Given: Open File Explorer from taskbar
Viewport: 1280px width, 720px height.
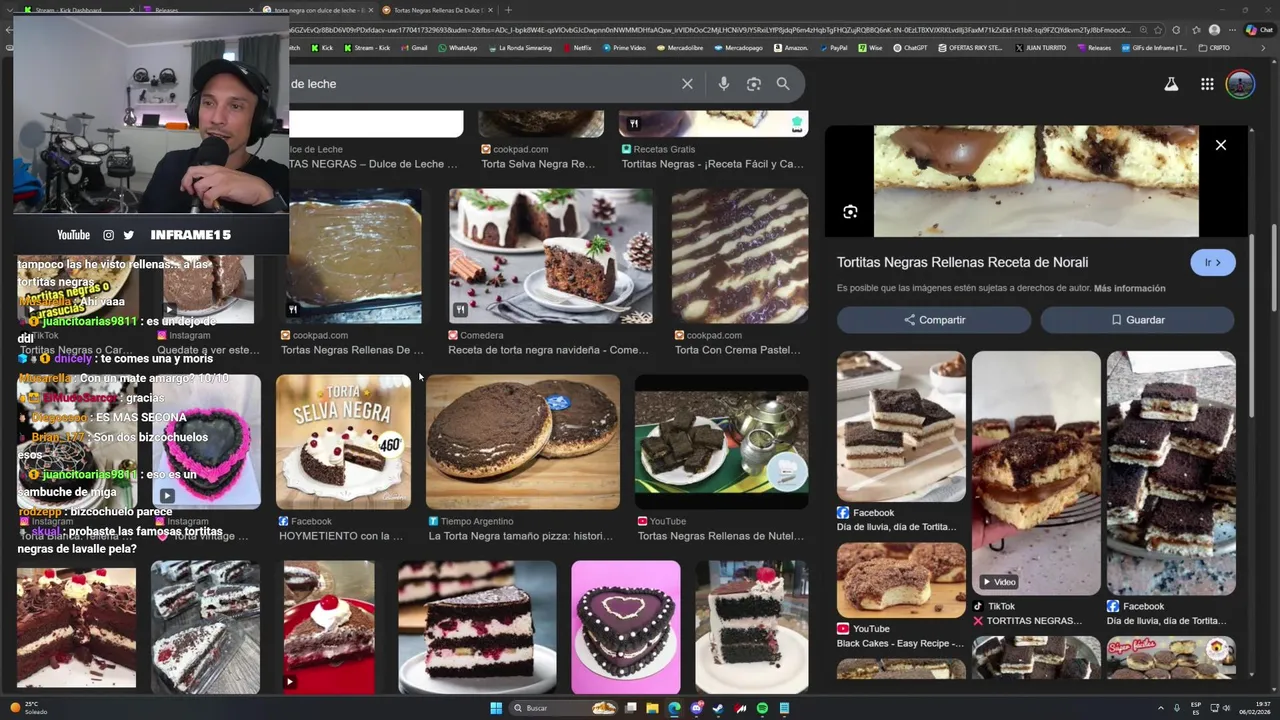Looking at the screenshot, I should pos(652,708).
